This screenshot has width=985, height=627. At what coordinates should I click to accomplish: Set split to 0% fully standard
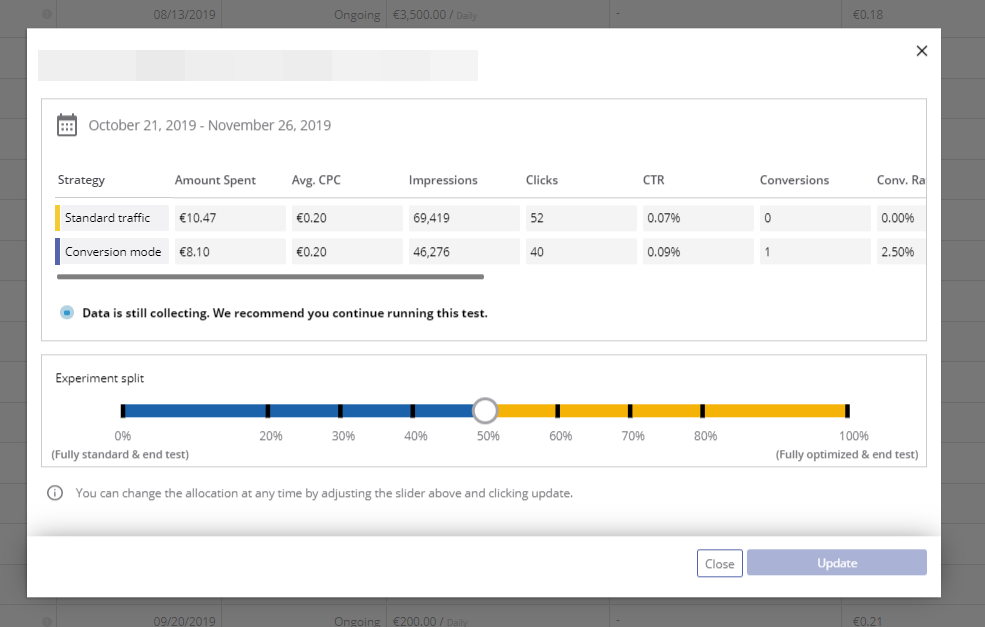pyautogui.click(x=123, y=411)
